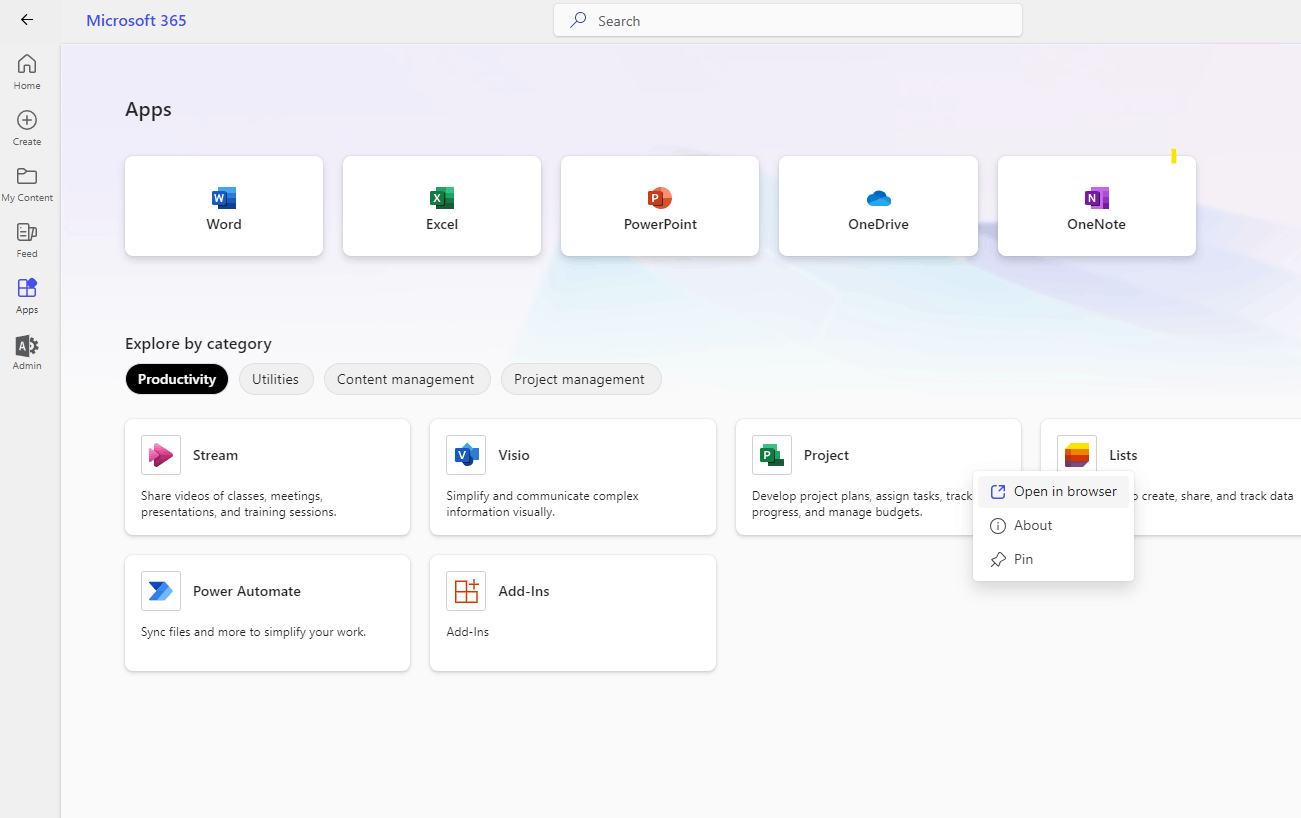Screen dimensions: 1301x818
Task: Select the Productivity category tab
Action: (177, 379)
